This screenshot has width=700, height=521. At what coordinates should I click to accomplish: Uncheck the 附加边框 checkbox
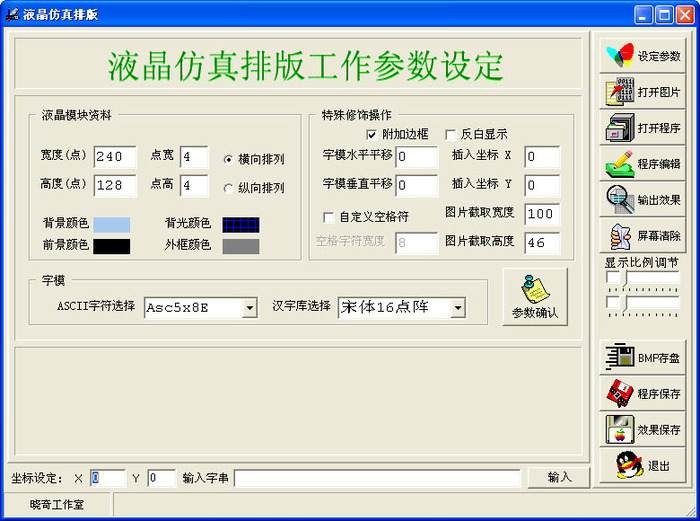(371, 134)
